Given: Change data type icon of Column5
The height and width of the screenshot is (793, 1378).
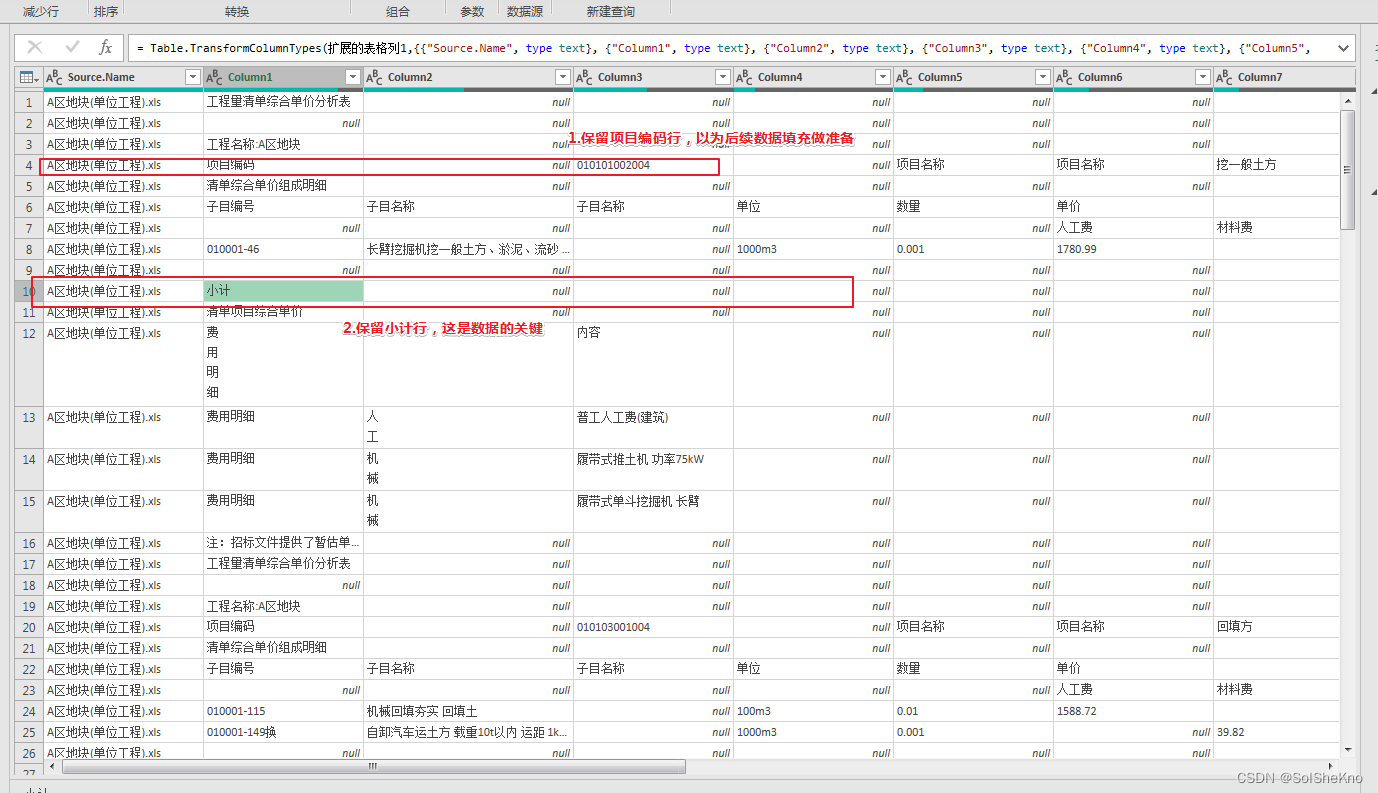Looking at the screenshot, I should click(905, 77).
